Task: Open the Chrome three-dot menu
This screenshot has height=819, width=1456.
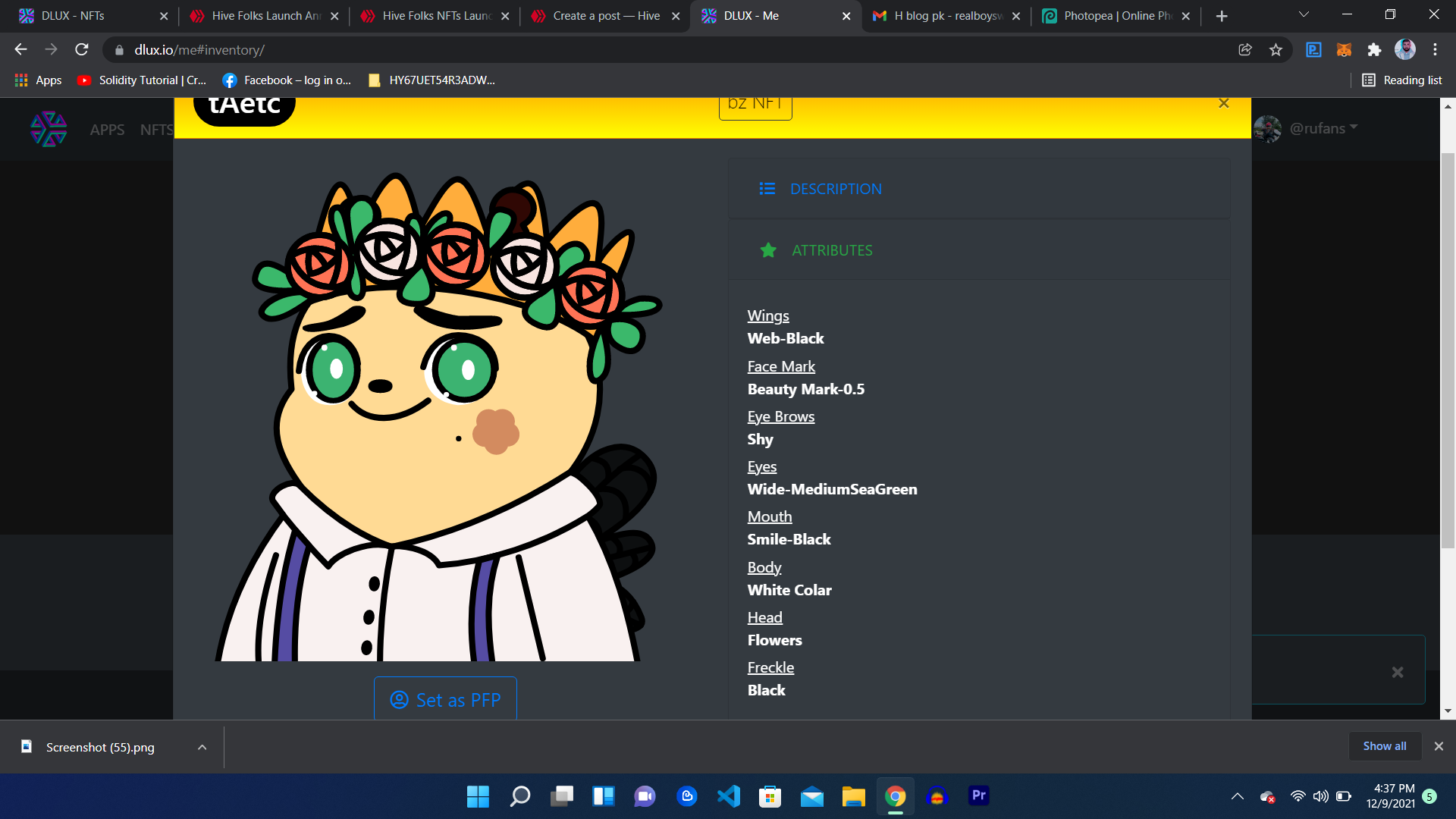Action: pyautogui.click(x=1435, y=50)
